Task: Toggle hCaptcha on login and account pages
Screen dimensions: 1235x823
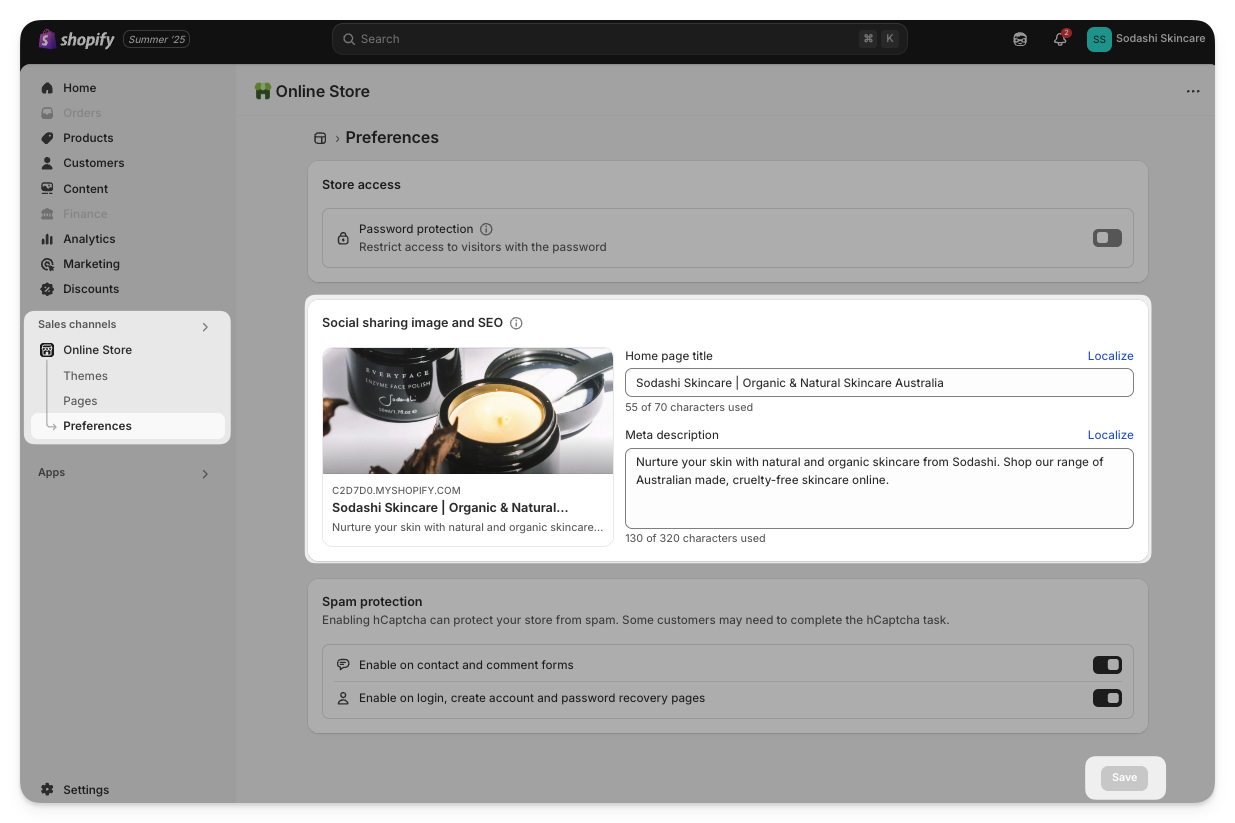Action: (x=1107, y=698)
